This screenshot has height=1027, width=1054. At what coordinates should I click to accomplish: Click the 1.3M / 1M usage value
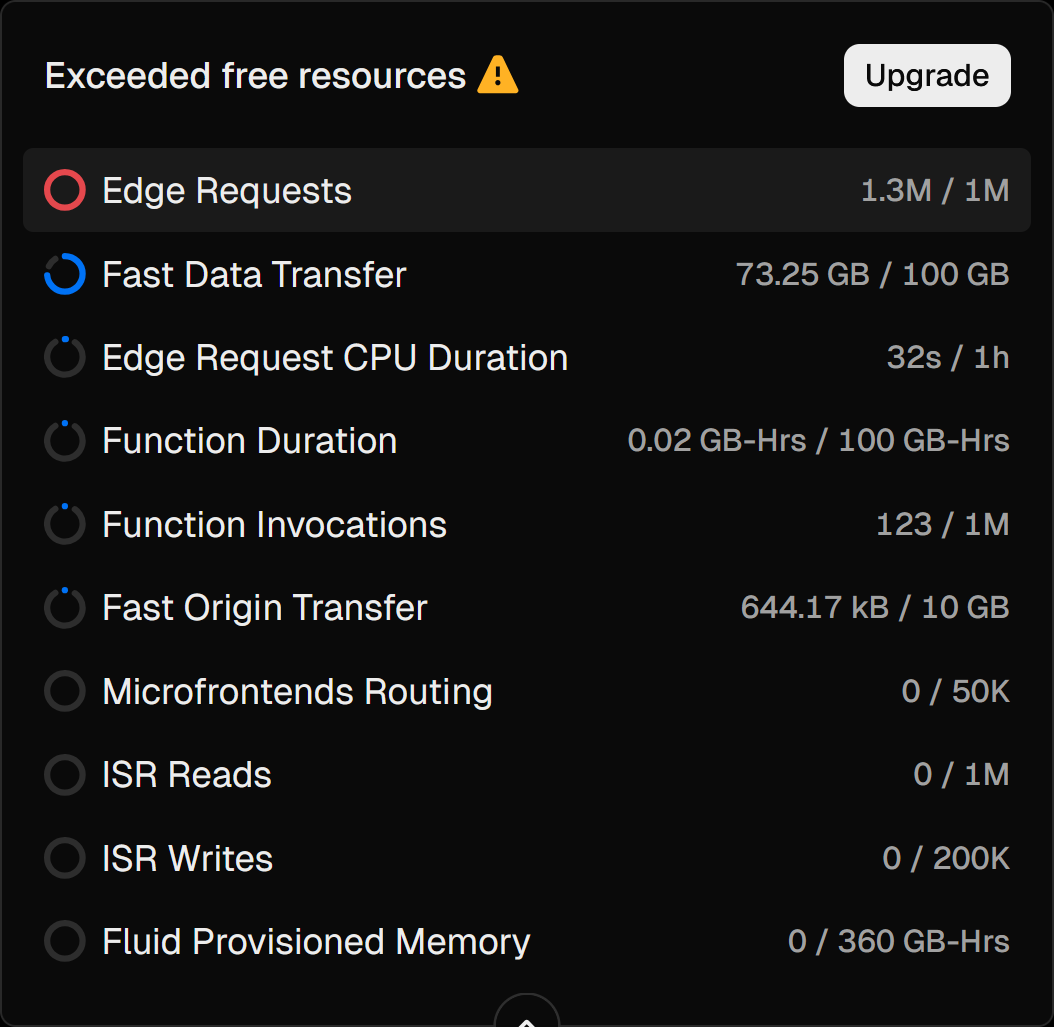click(934, 190)
